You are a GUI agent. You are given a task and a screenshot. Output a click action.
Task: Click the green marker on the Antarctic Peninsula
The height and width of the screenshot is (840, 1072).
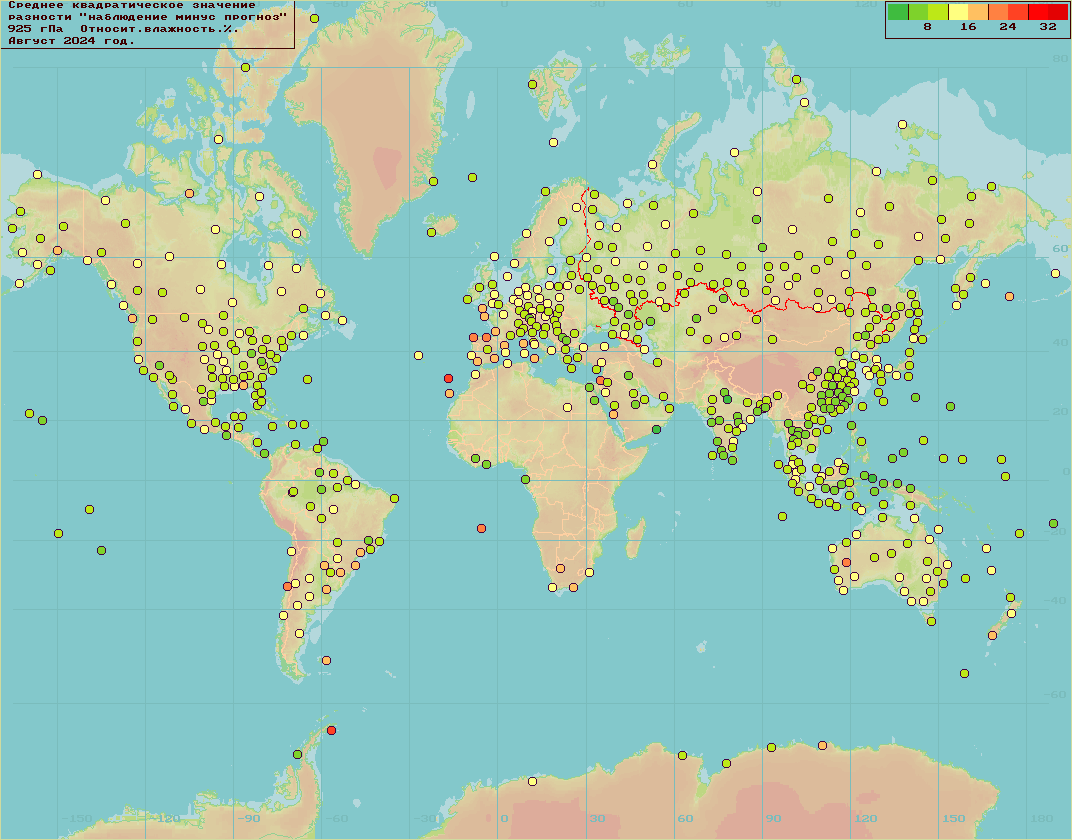pos(297,754)
